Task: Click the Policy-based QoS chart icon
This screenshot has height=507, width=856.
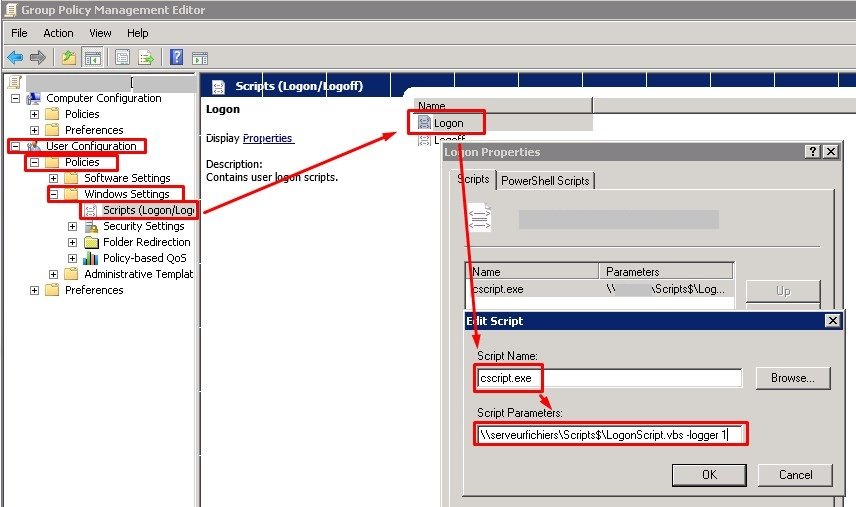Action: click(x=91, y=258)
